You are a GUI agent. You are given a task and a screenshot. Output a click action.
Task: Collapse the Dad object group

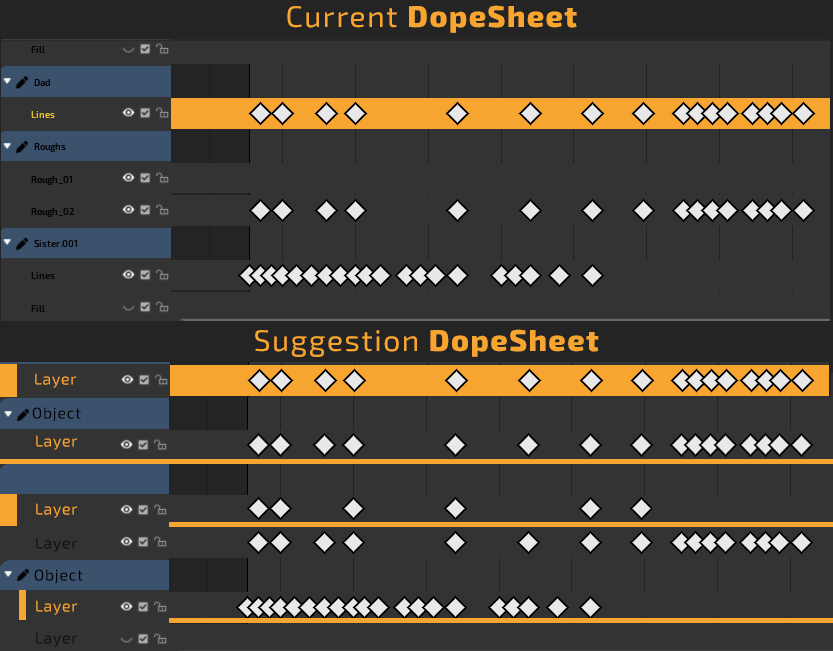point(7,81)
